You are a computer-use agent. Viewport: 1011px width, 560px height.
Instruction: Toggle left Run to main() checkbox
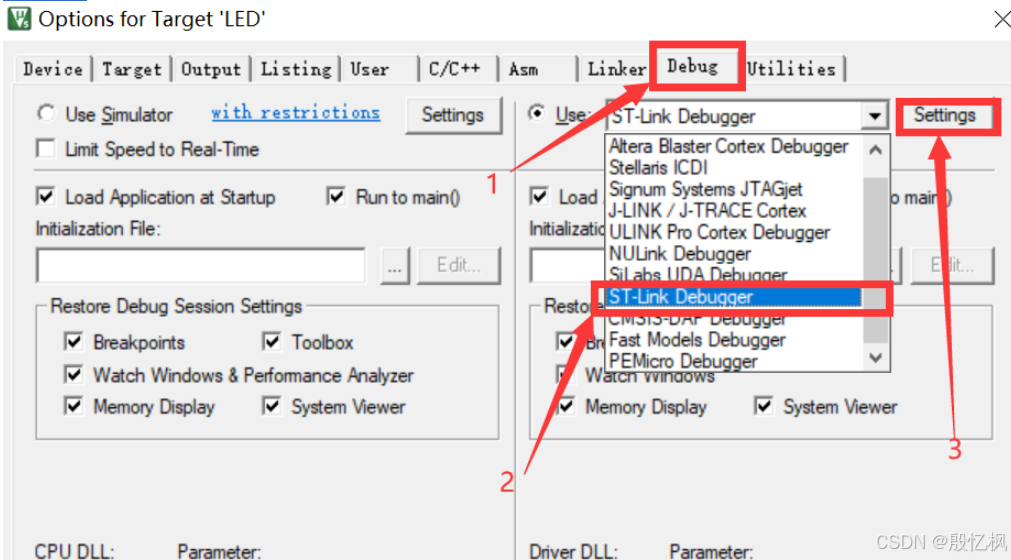point(336,196)
